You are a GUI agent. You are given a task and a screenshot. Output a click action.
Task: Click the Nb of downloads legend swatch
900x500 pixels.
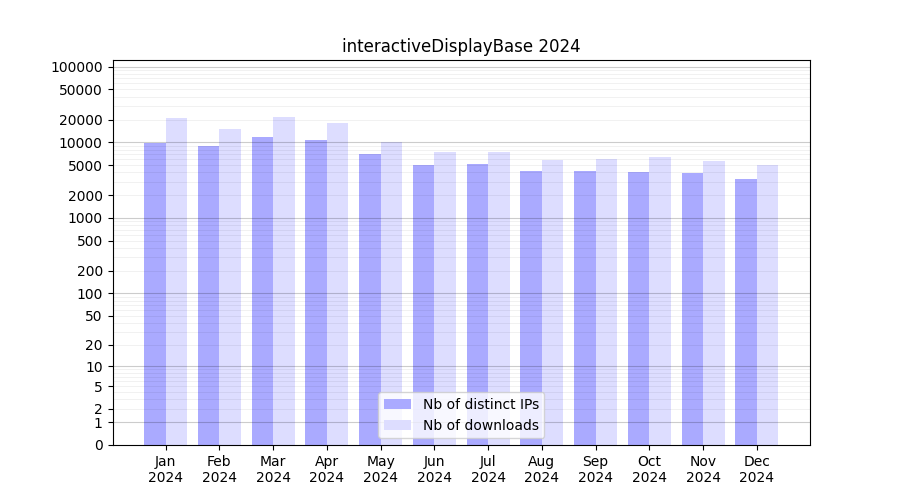[x=398, y=425]
